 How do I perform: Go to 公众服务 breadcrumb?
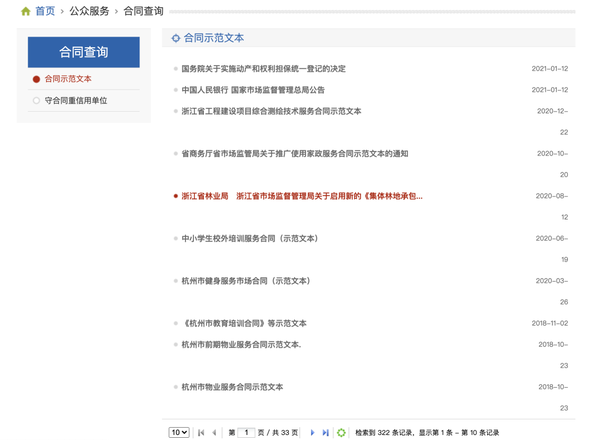coord(89,11)
